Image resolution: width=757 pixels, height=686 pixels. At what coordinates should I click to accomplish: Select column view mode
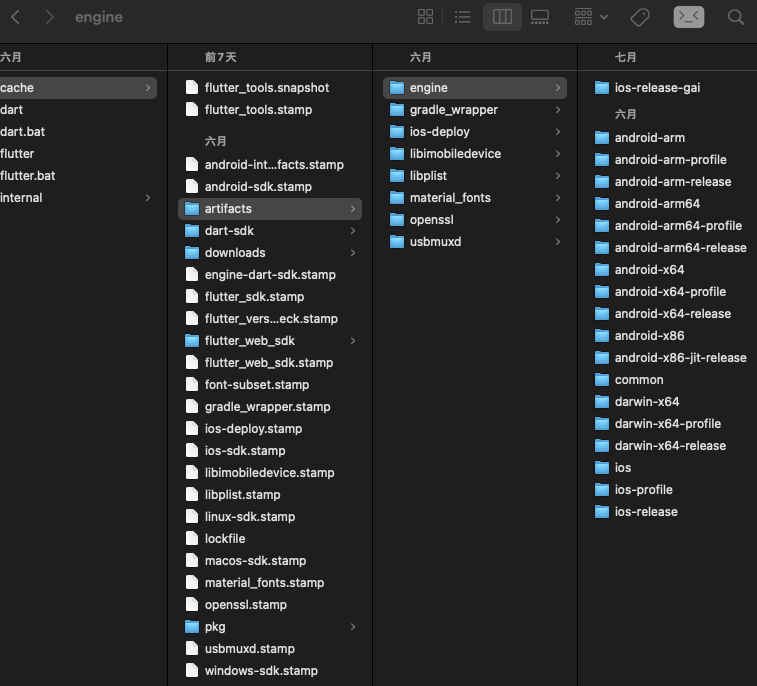pos(502,17)
